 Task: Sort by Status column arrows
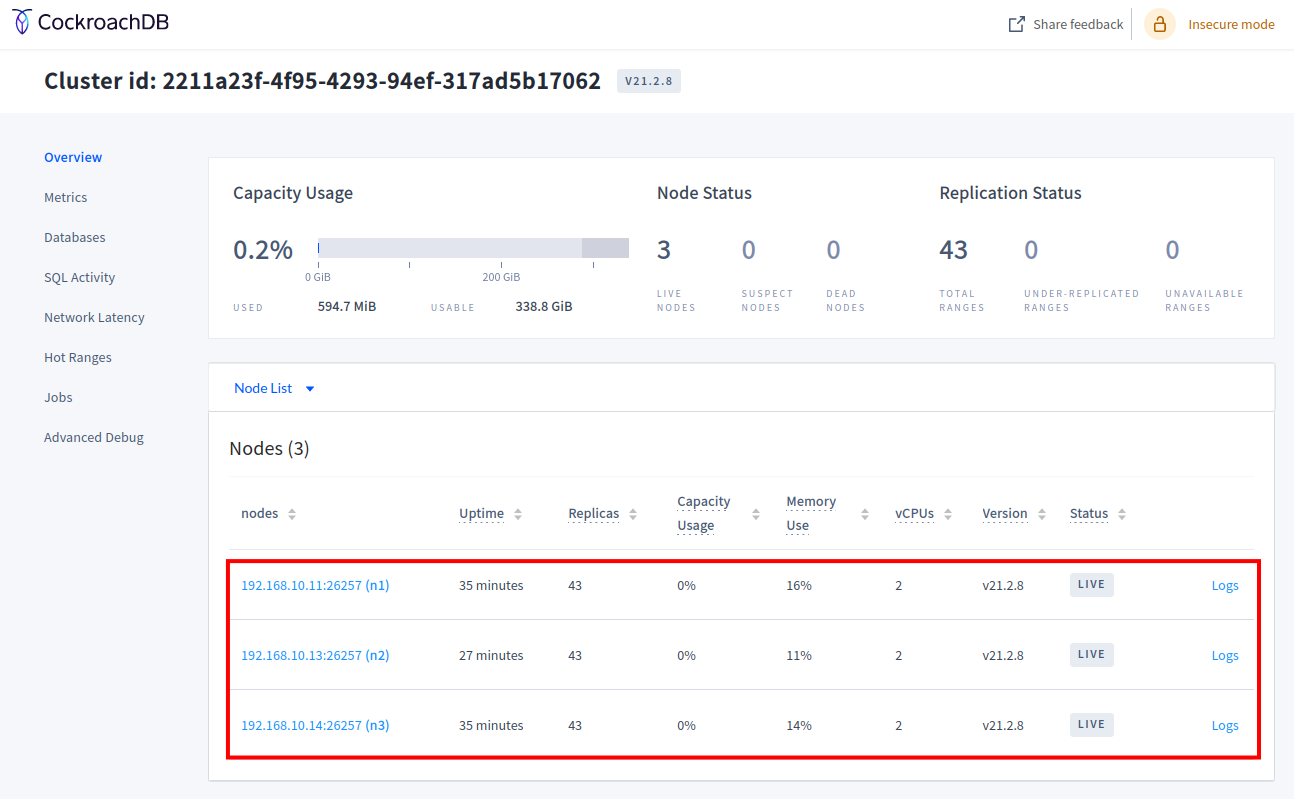(x=1122, y=514)
